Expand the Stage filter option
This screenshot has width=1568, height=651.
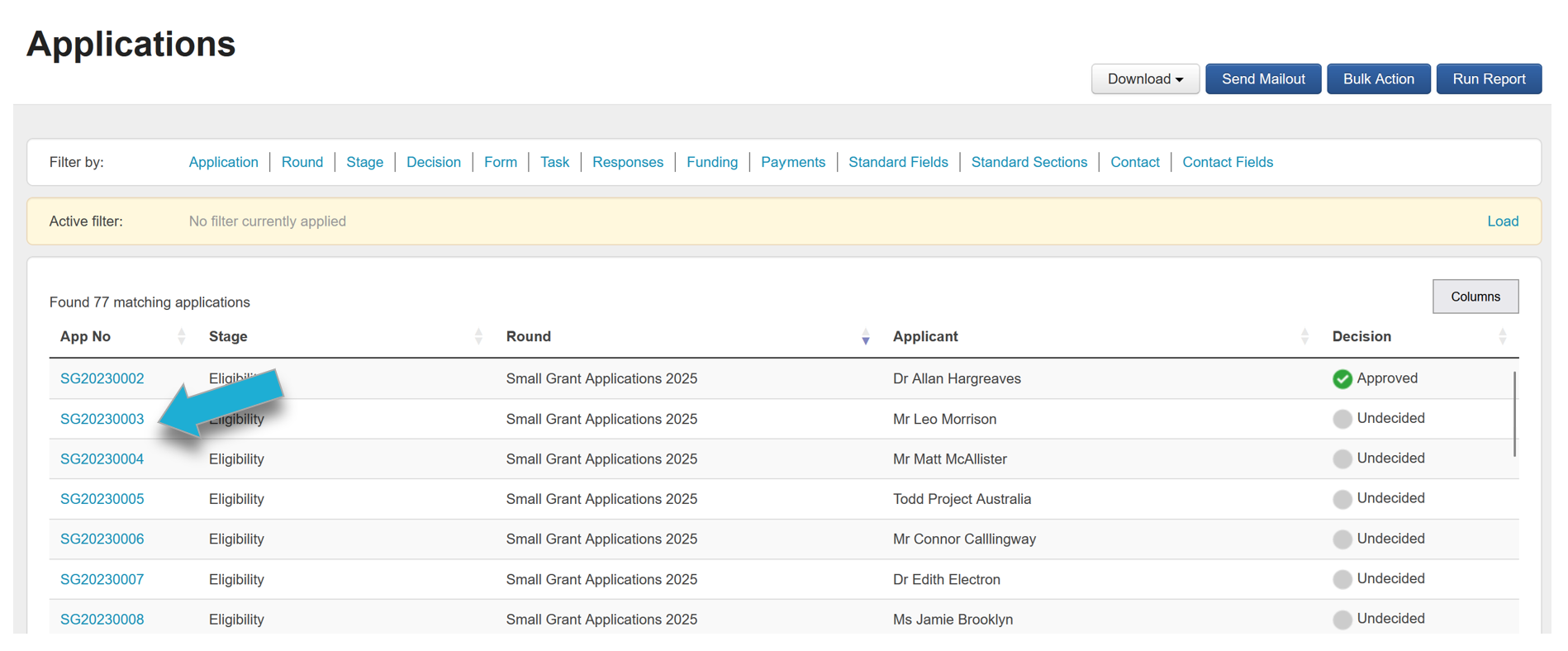[x=364, y=162]
